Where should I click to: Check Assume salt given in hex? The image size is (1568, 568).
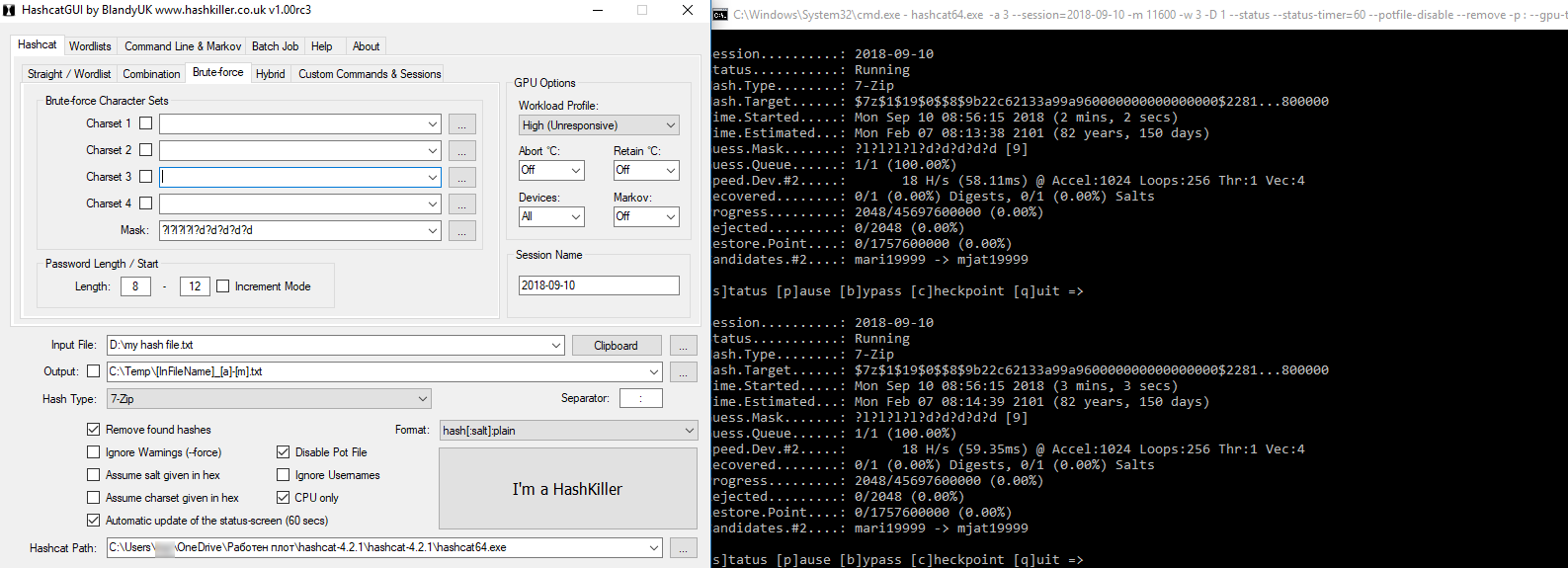pos(94,475)
